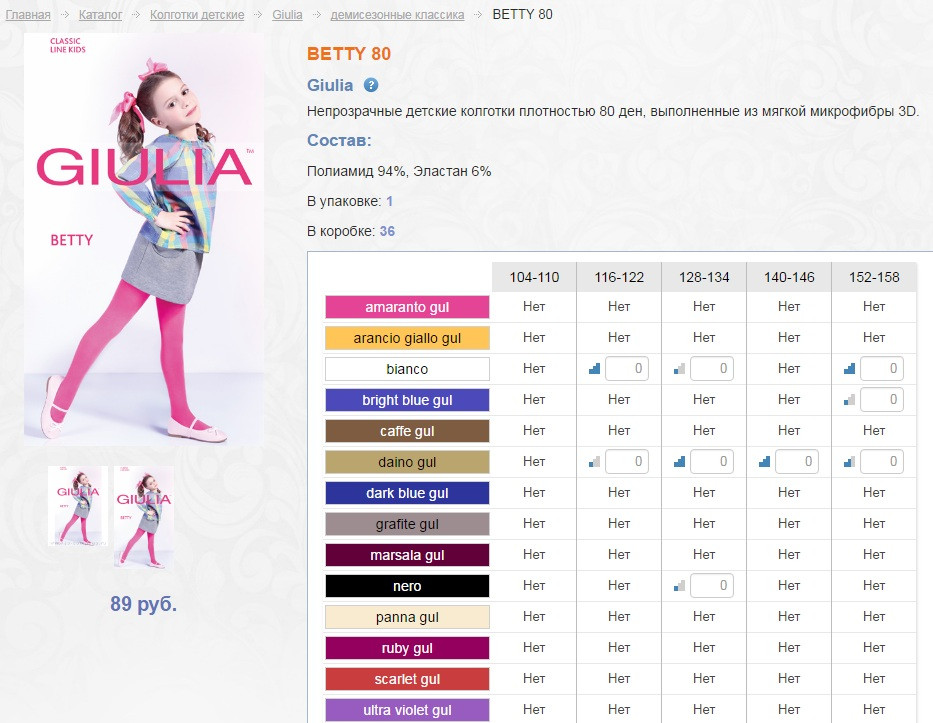This screenshot has width=933, height=723.
Task: Navigate to демисезонные классика breadcrumb
Action: pos(397,15)
